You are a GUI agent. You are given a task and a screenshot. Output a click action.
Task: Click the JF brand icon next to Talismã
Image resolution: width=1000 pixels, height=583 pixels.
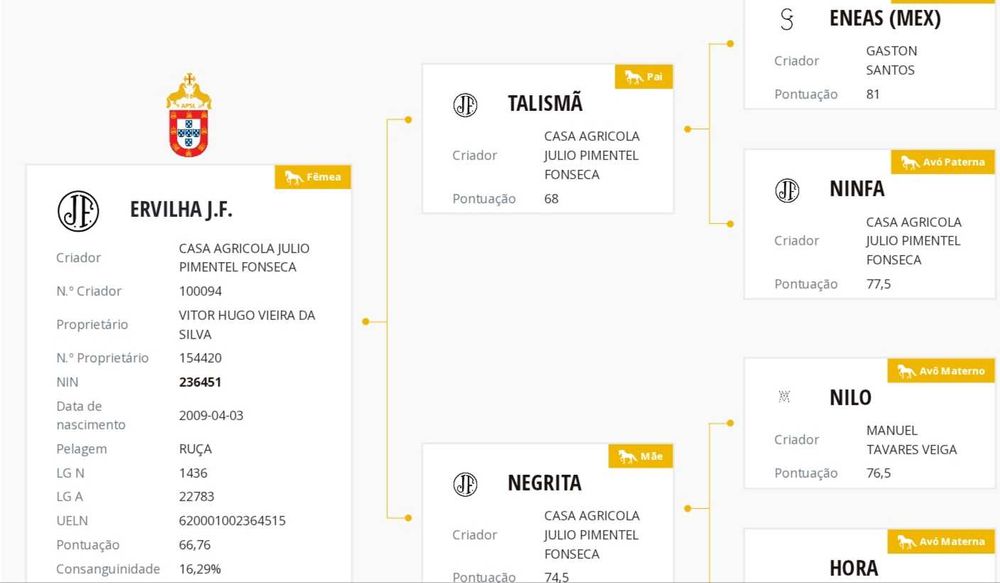point(465,105)
